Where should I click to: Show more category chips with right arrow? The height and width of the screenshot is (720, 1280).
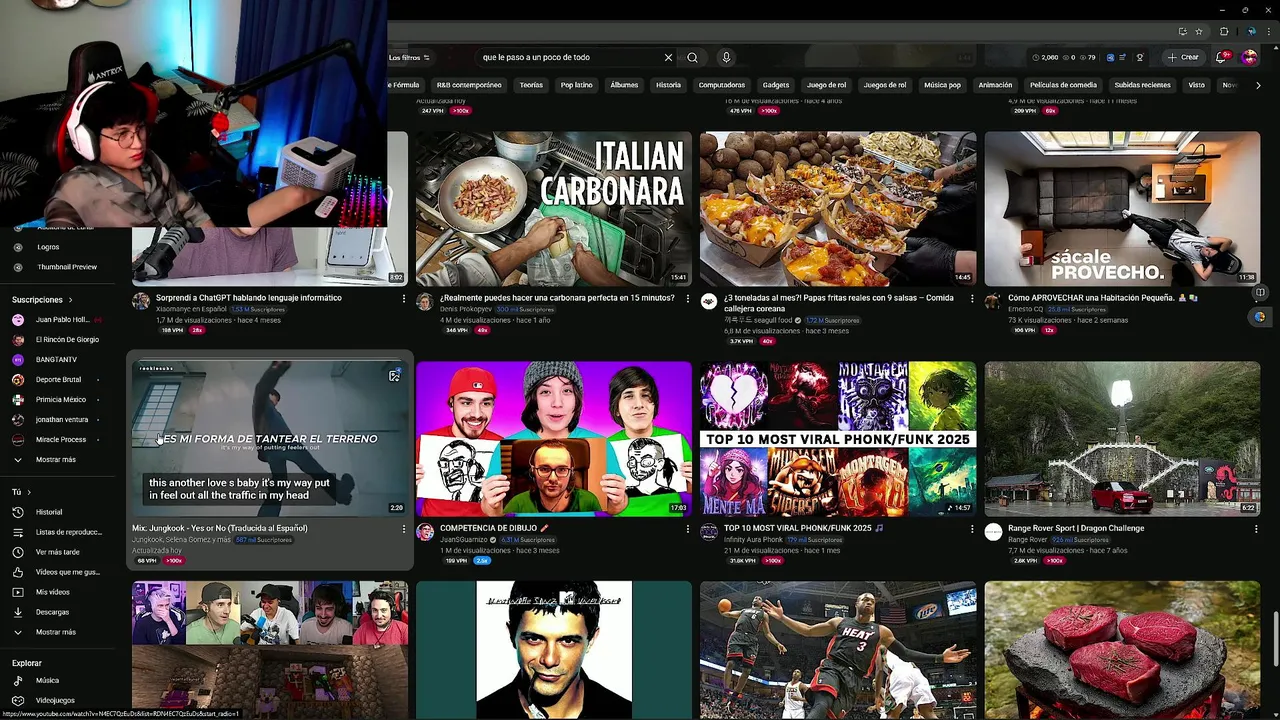pos(1258,85)
